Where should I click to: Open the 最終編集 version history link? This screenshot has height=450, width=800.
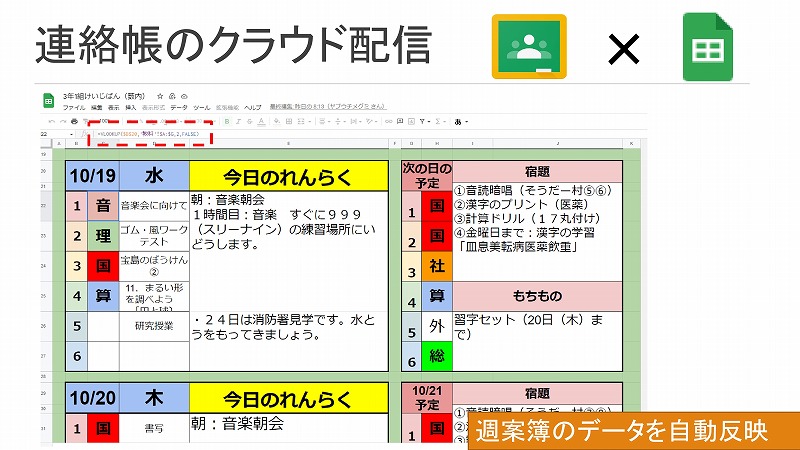point(328,107)
